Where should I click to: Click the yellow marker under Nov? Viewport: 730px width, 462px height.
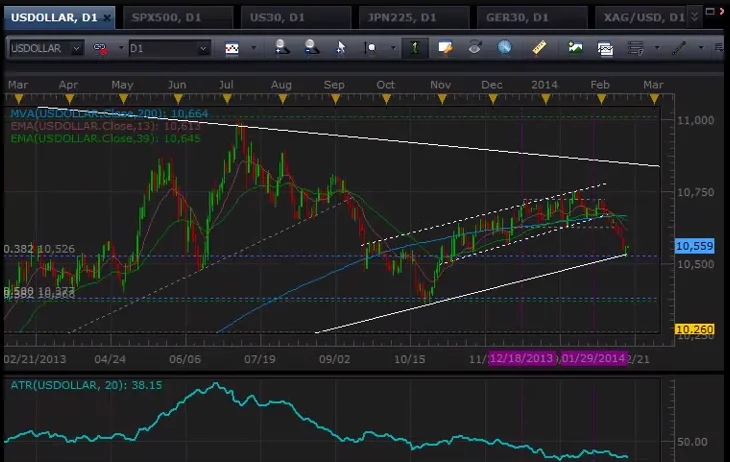[442, 99]
